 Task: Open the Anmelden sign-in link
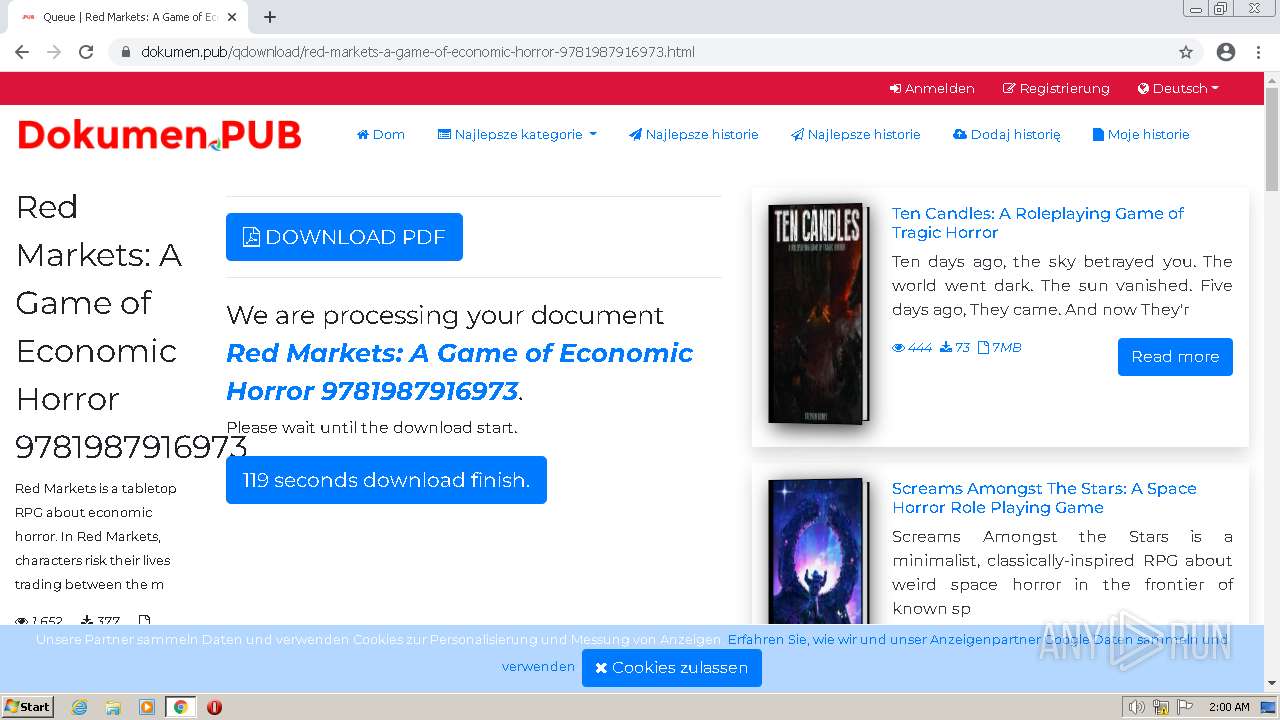(x=932, y=88)
